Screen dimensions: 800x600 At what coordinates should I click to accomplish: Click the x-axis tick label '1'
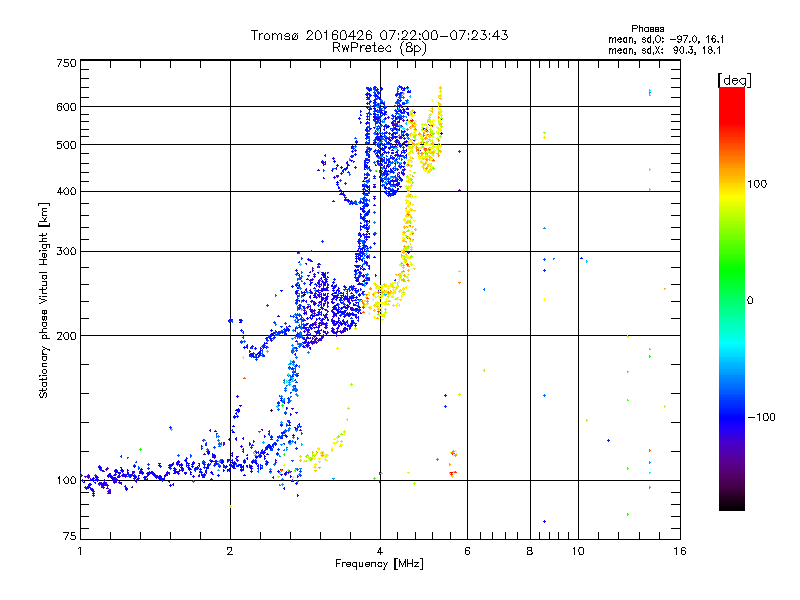[x=80, y=551]
